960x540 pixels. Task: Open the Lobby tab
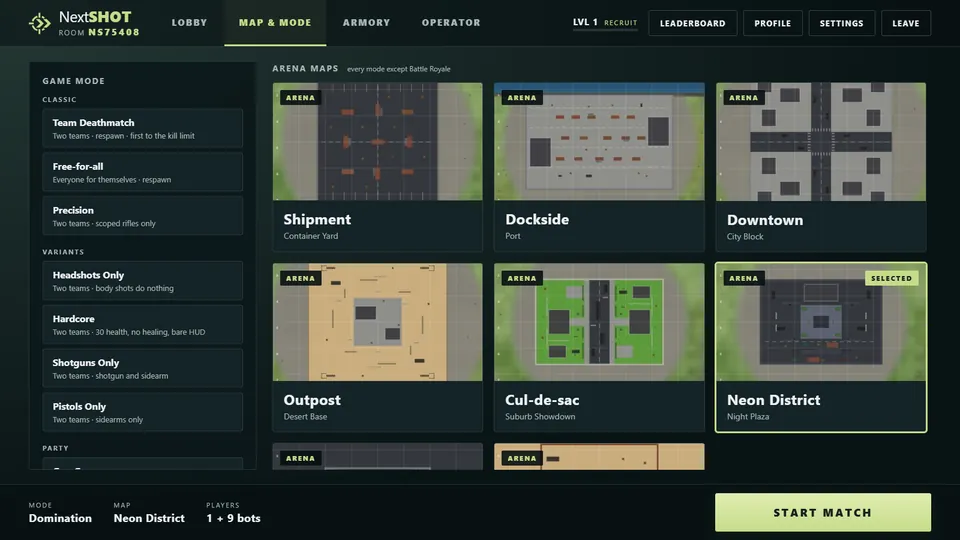coord(189,23)
